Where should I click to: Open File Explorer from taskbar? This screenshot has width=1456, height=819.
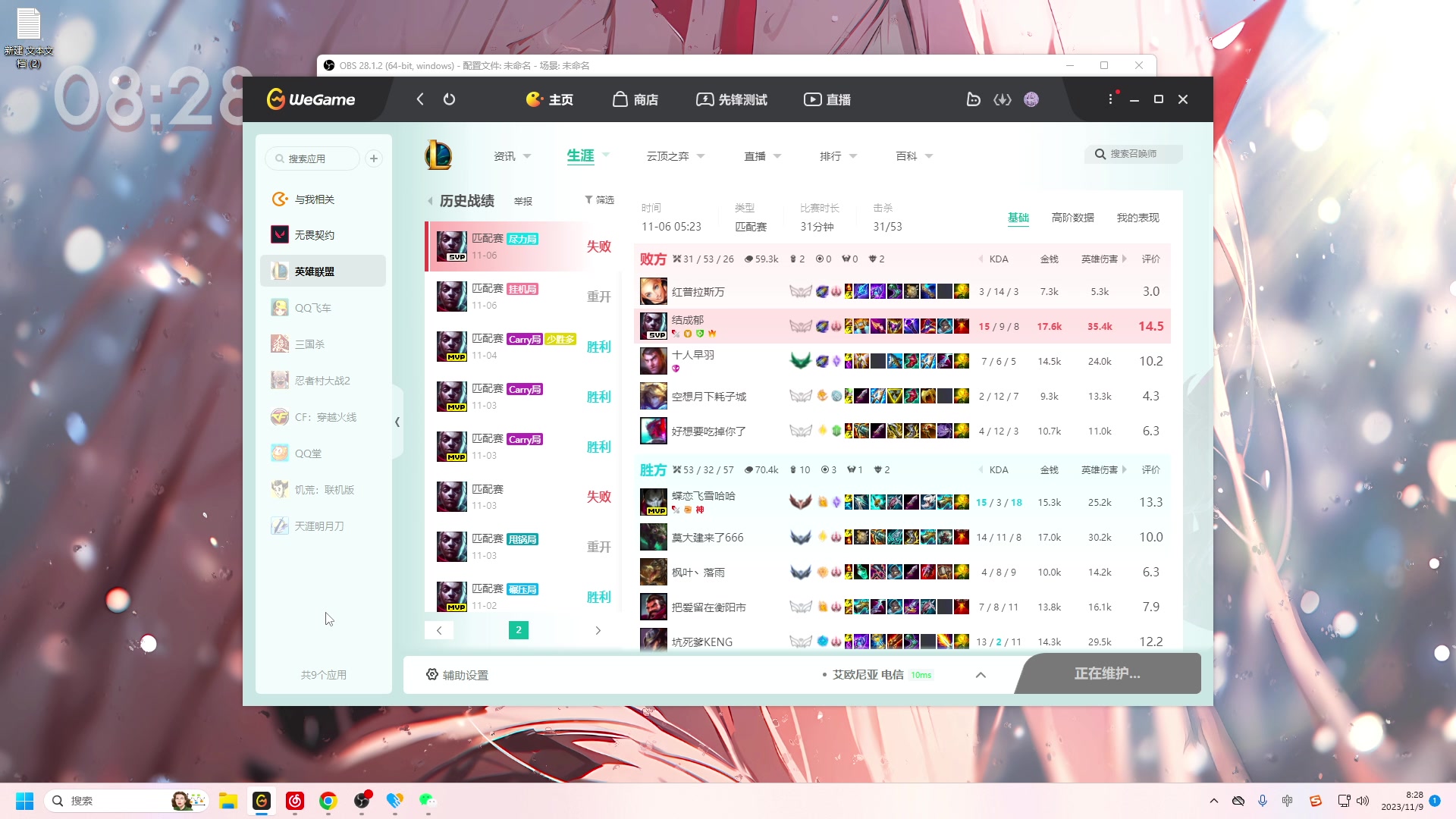pyautogui.click(x=228, y=801)
